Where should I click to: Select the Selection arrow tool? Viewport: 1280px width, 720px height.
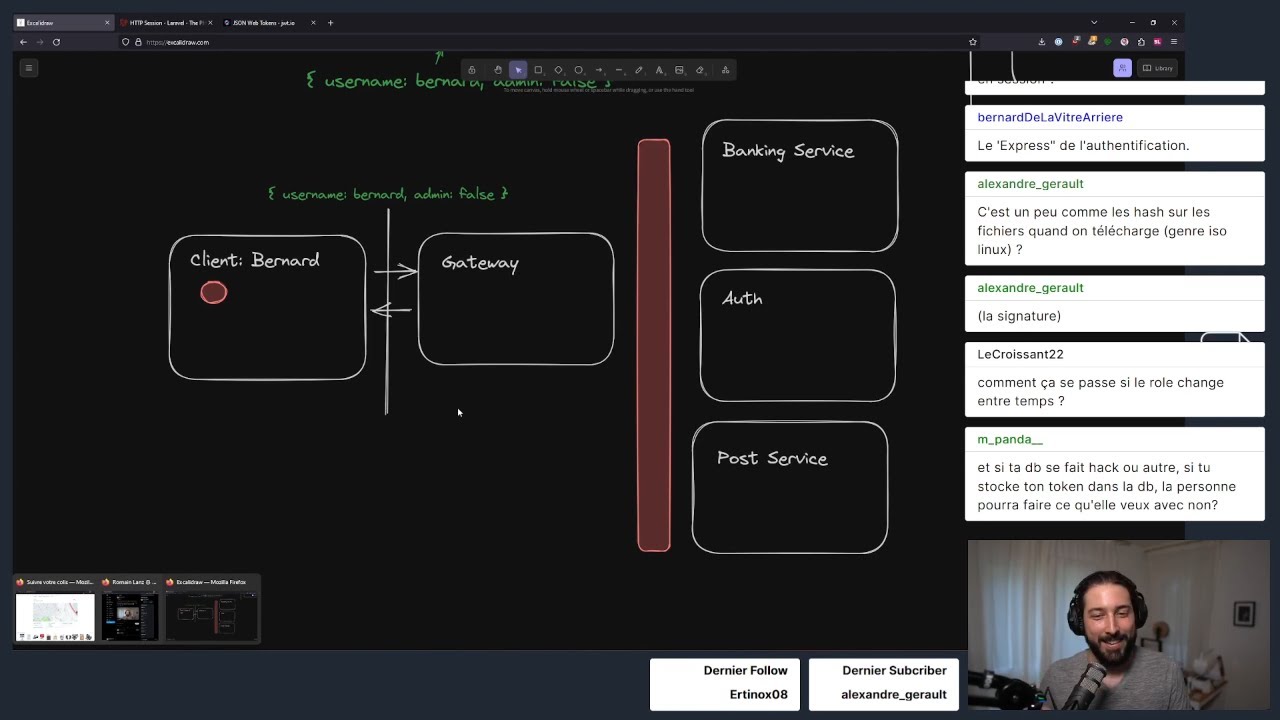(518, 70)
